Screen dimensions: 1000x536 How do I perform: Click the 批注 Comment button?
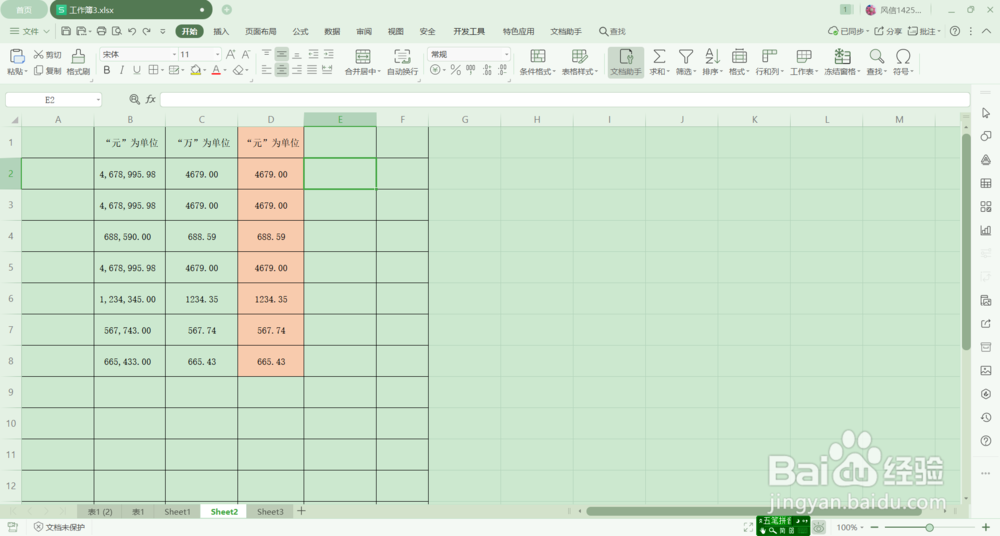pyautogui.click(x=924, y=31)
